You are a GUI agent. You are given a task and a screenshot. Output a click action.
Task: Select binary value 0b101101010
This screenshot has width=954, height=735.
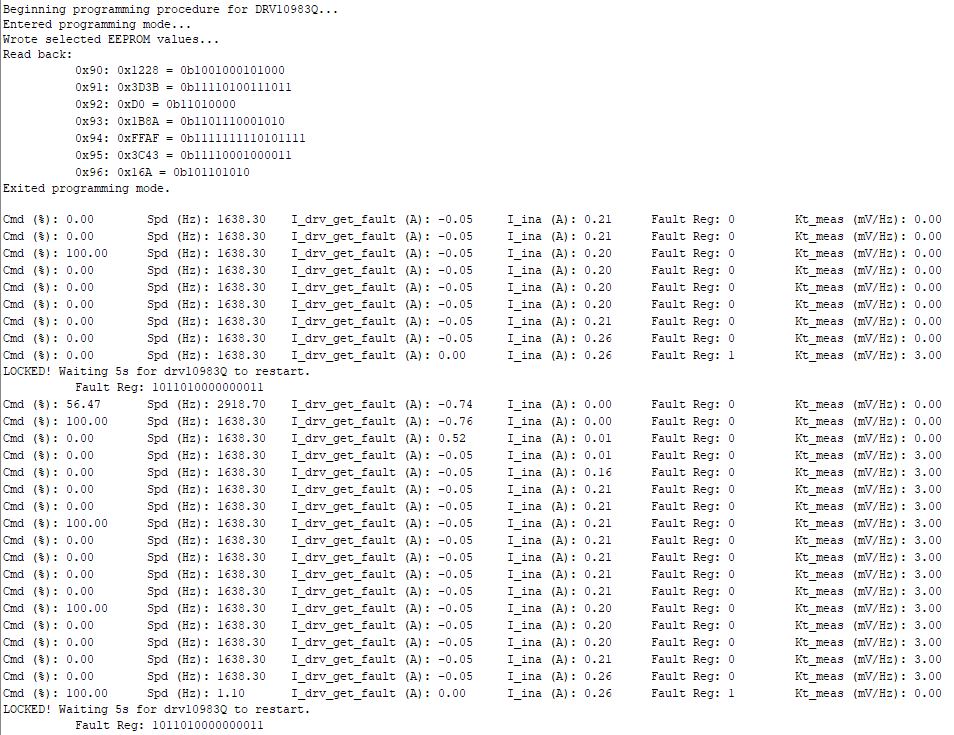(212, 173)
